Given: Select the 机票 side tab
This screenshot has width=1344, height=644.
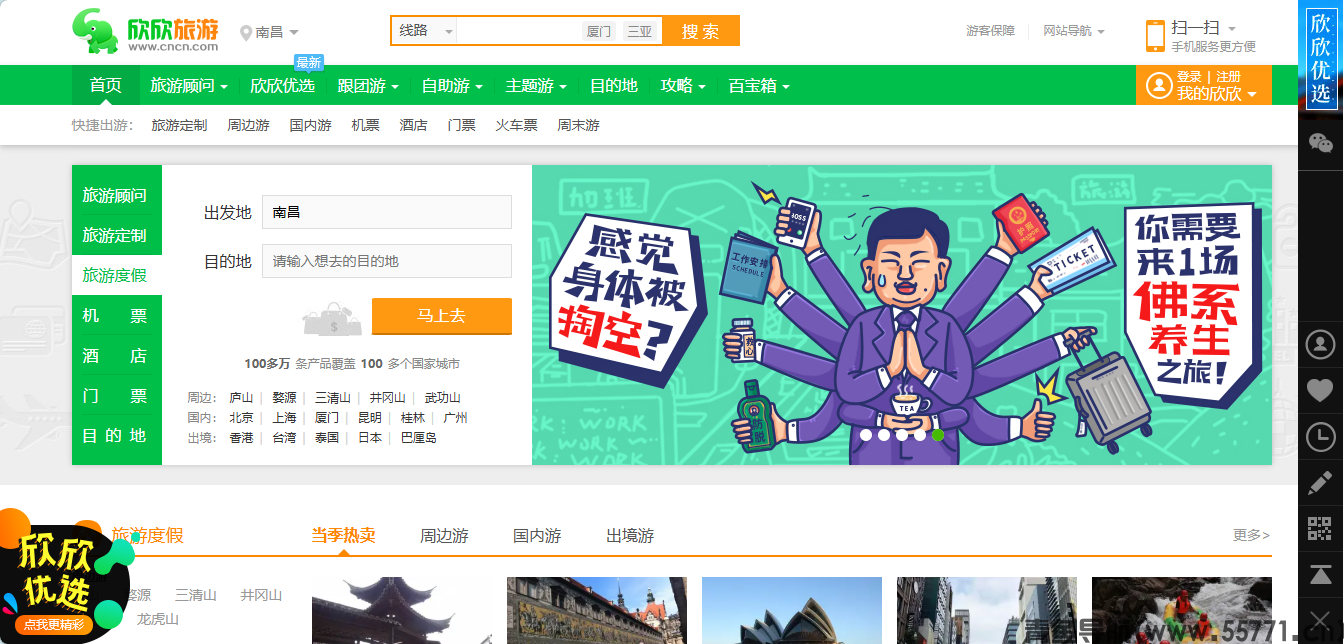Looking at the screenshot, I should [115, 315].
